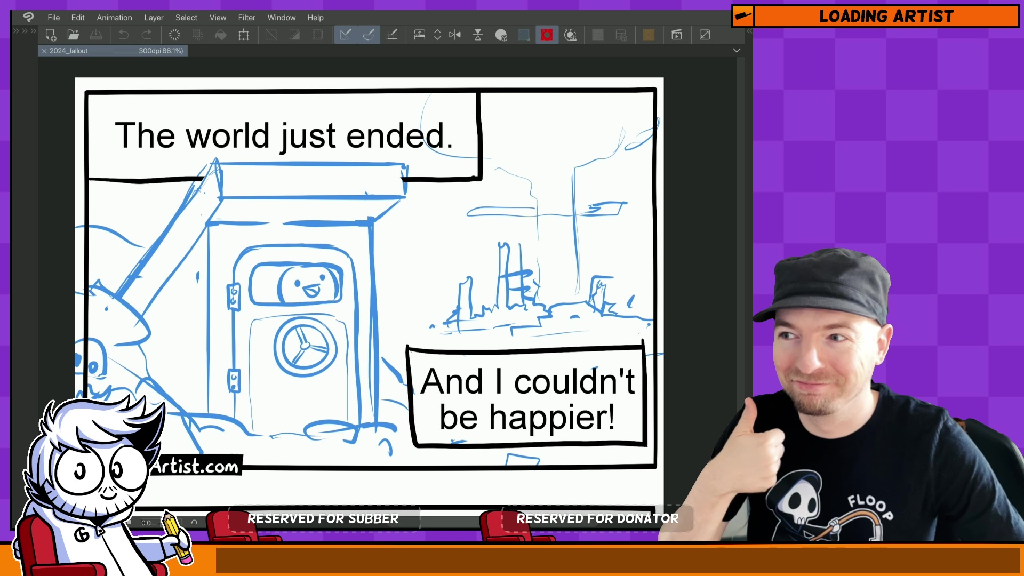Click the animation clapperboard icon

[x=677, y=35]
